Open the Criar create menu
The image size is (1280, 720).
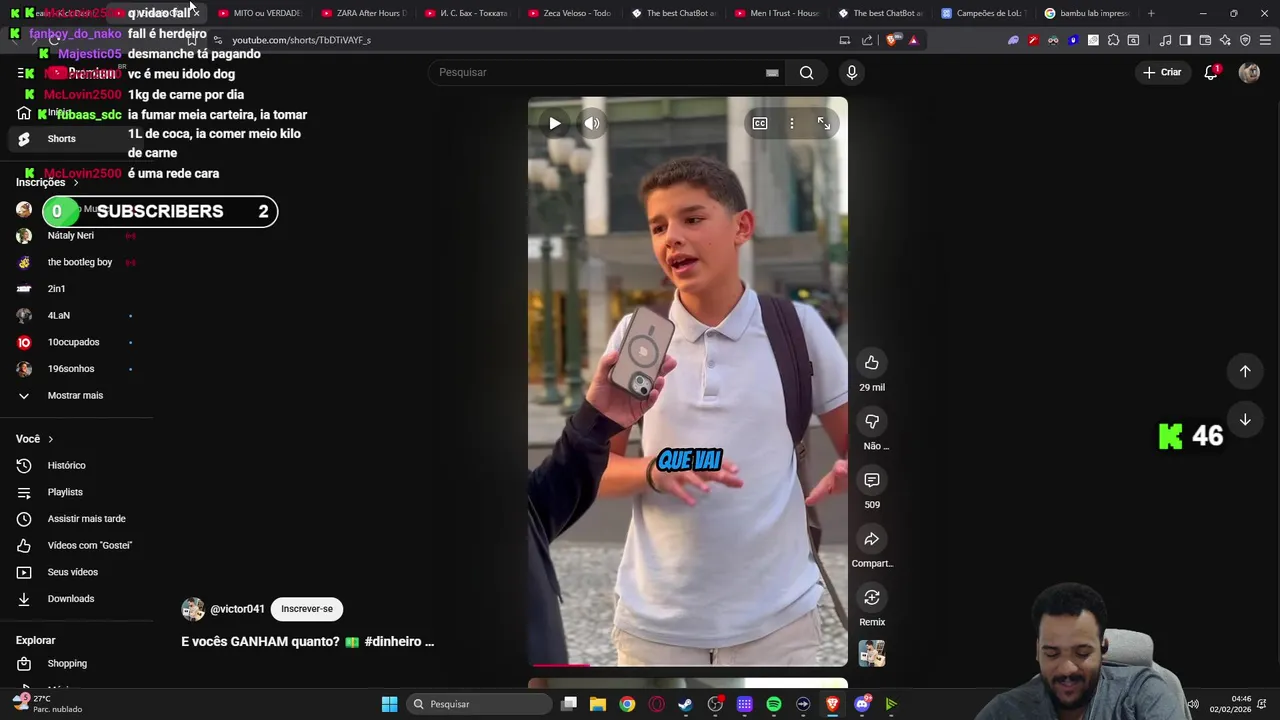tap(1162, 72)
